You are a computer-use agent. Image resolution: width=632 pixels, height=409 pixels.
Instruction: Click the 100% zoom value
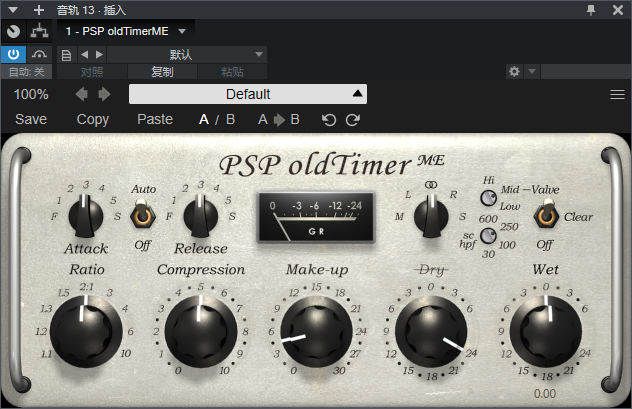(31, 94)
